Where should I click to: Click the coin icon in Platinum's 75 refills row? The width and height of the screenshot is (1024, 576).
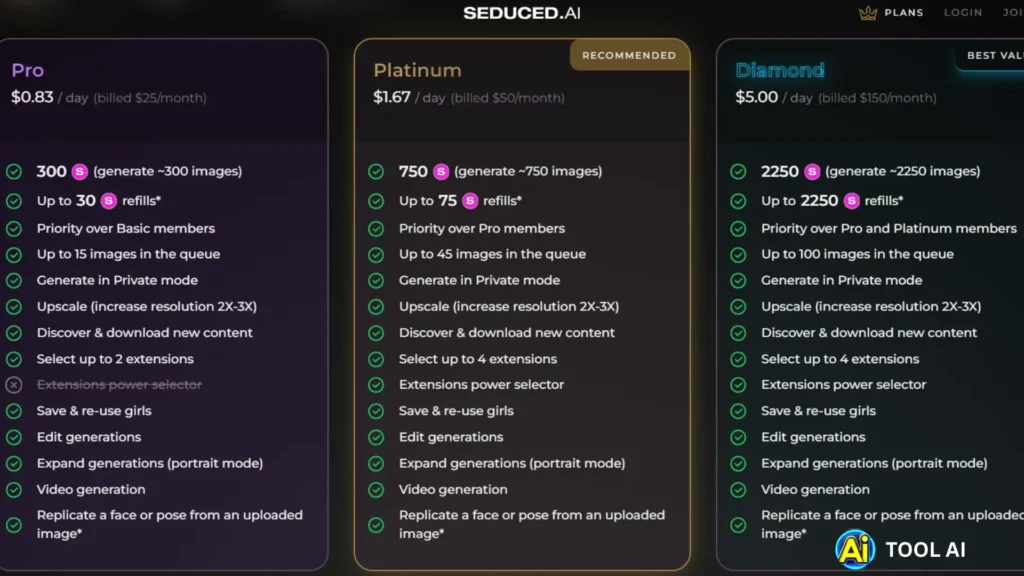(470, 201)
